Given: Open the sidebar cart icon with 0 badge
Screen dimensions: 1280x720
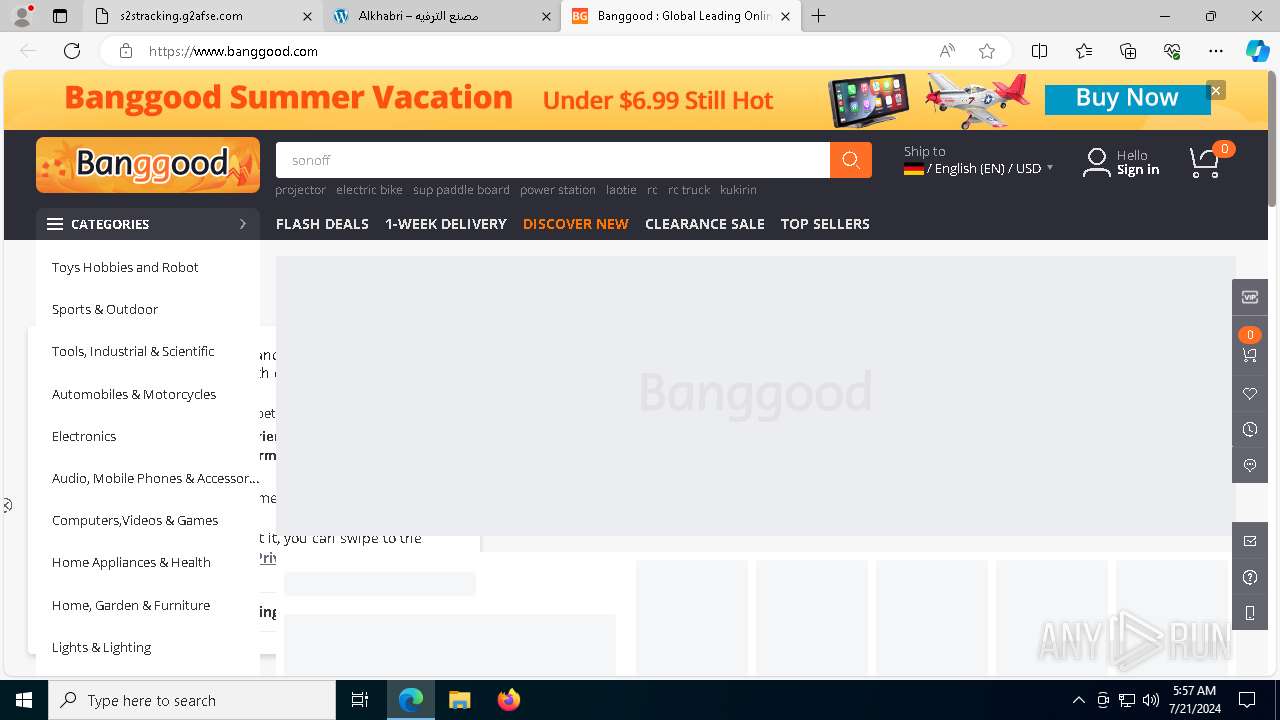Looking at the screenshot, I should click(1250, 355).
